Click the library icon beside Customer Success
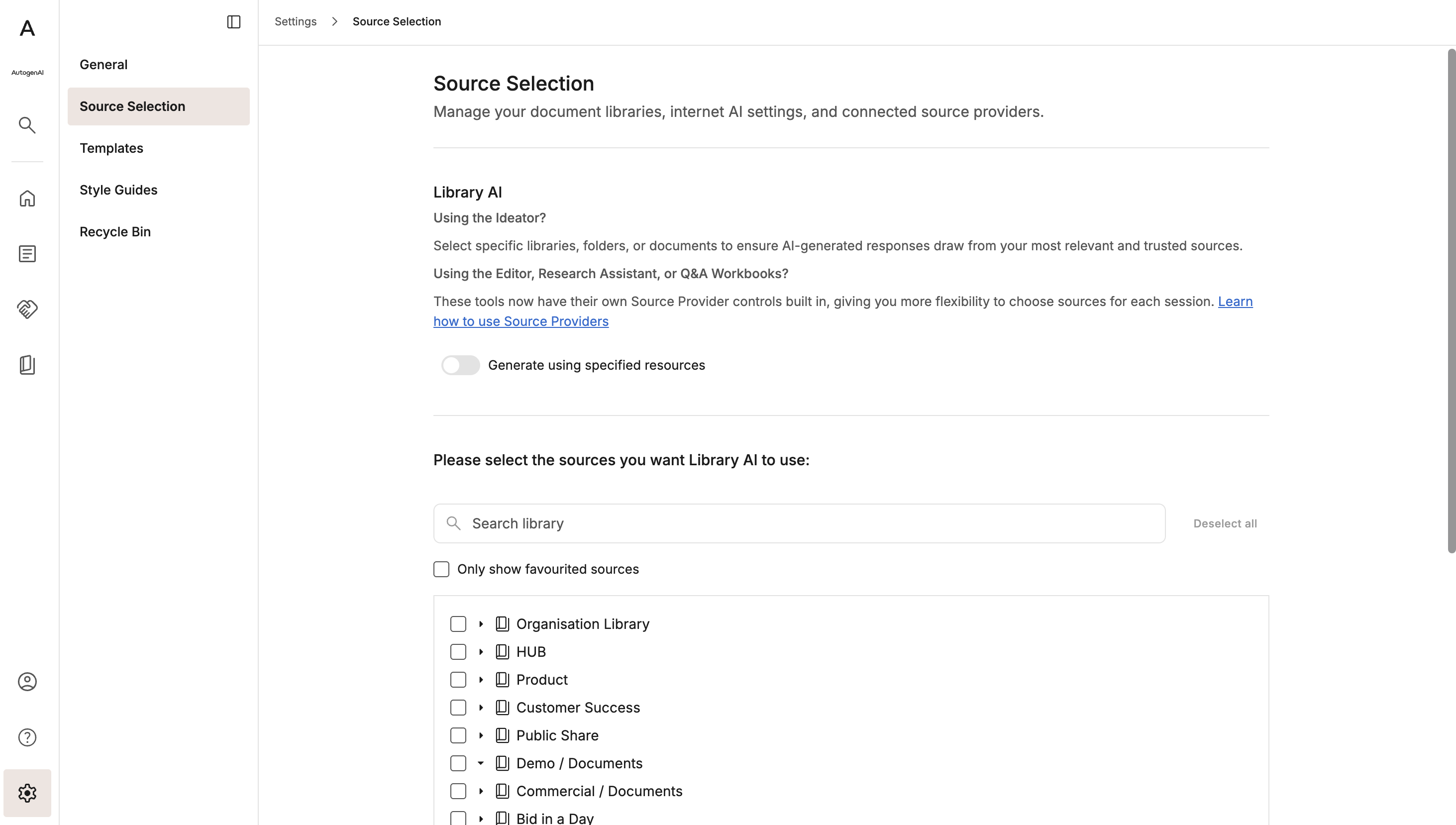 (503, 707)
